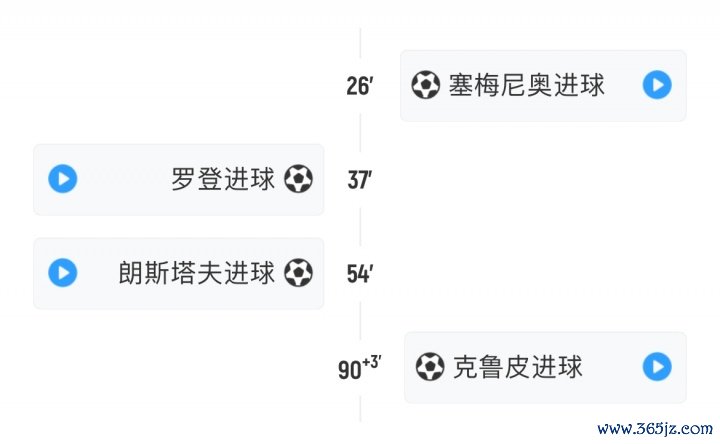Select the 朗斯塔夫进球 text label

196,272
